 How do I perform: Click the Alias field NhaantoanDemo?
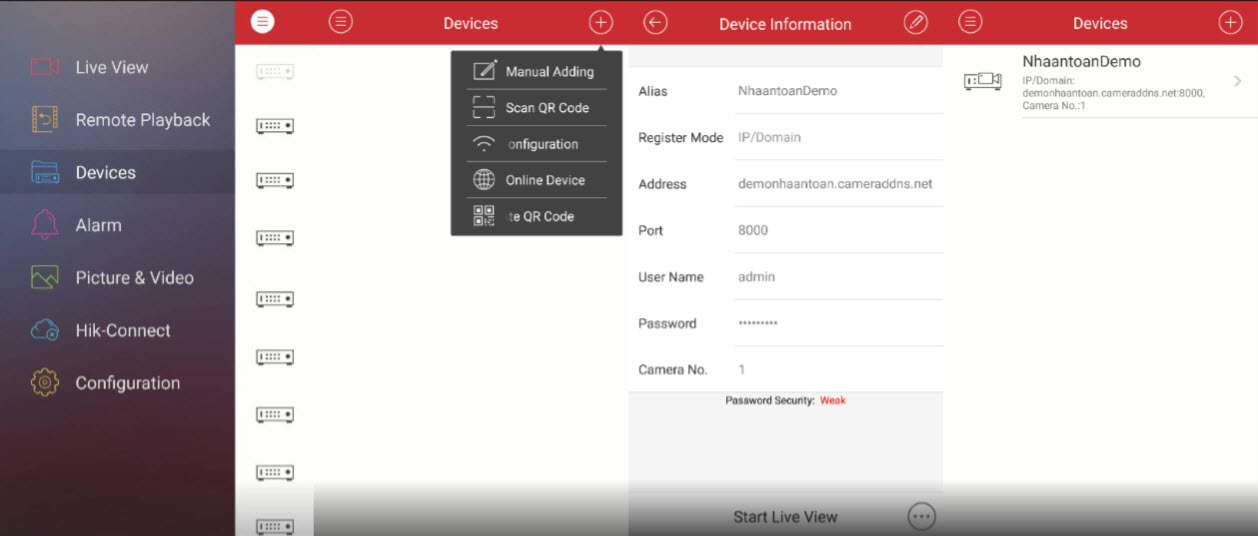click(x=787, y=91)
